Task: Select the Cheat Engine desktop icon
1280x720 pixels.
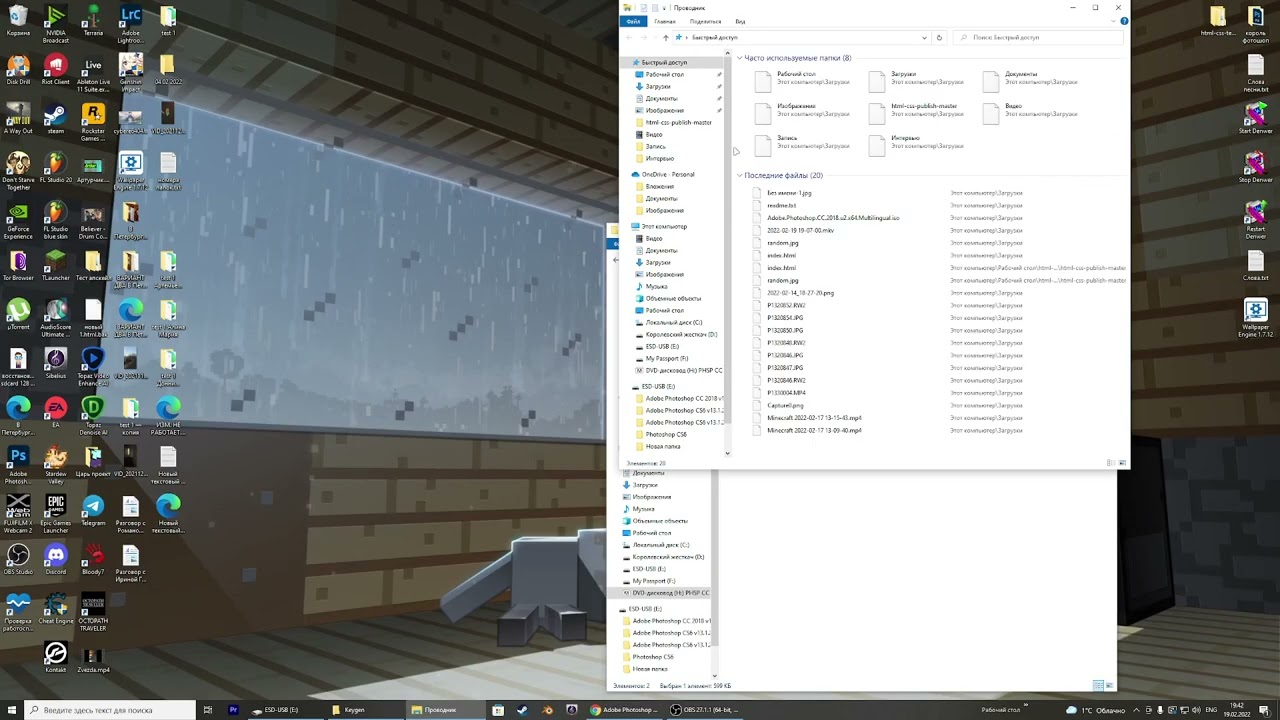Action: (x=56, y=610)
